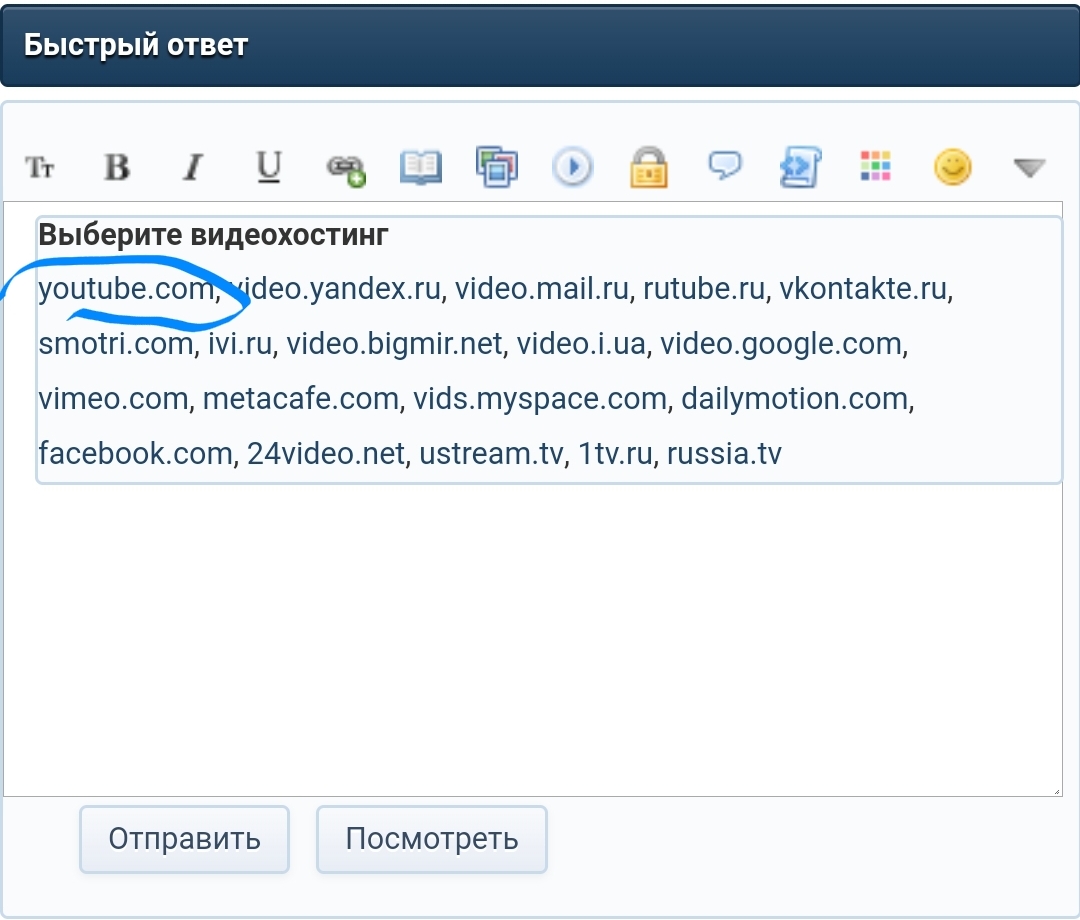The height and width of the screenshot is (920, 1080).
Task: Pick metacafe.com from the list
Action: 301,399
